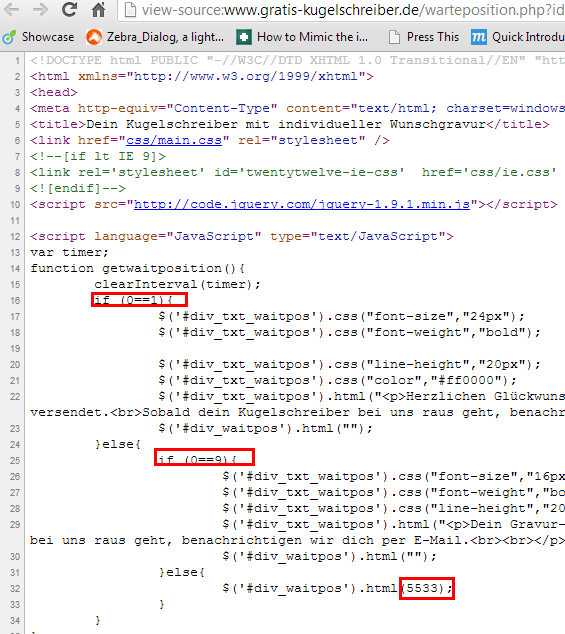Reload the page with the refresh icon
Screen dimensions: 565x634
(69, 9)
